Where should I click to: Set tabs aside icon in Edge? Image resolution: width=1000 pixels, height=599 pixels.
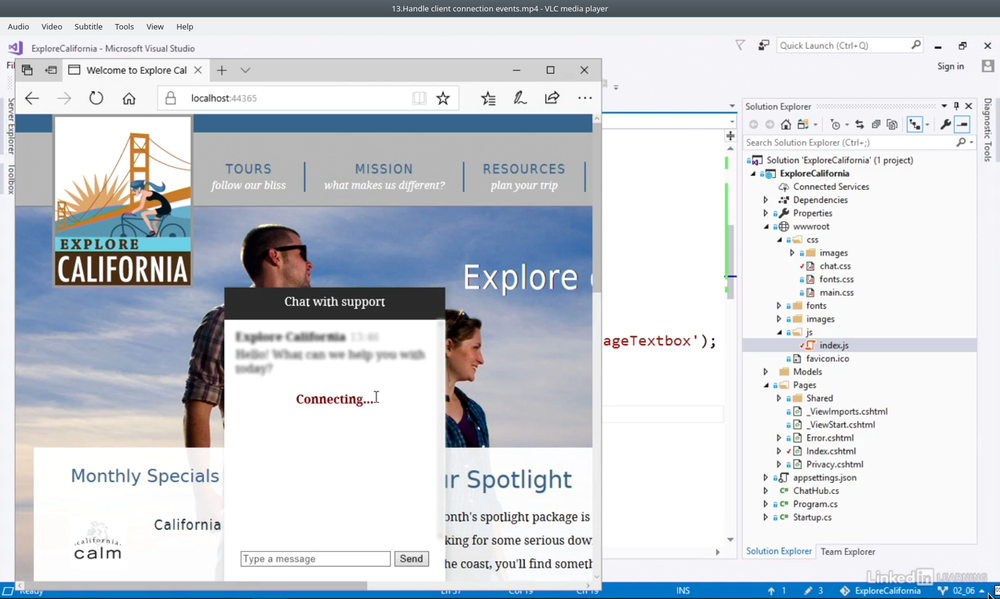pyautogui.click(x=51, y=70)
